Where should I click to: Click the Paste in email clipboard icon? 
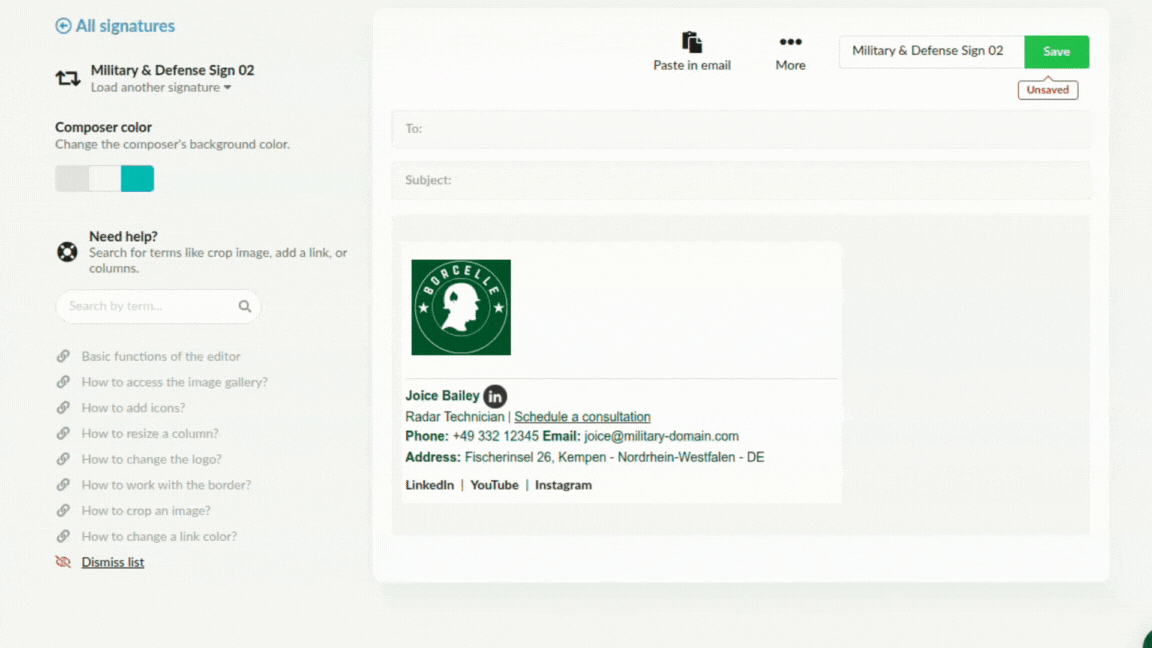(691, 42)
